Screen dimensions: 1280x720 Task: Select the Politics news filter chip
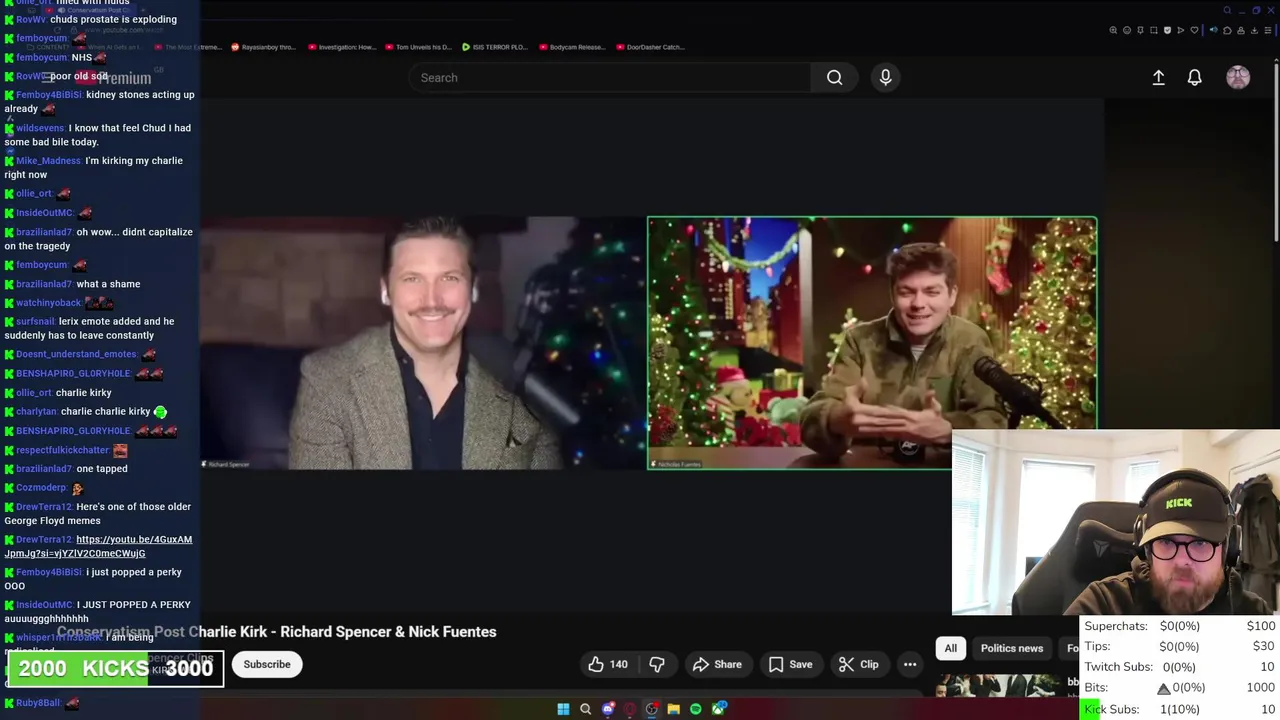pos(1012,648)
